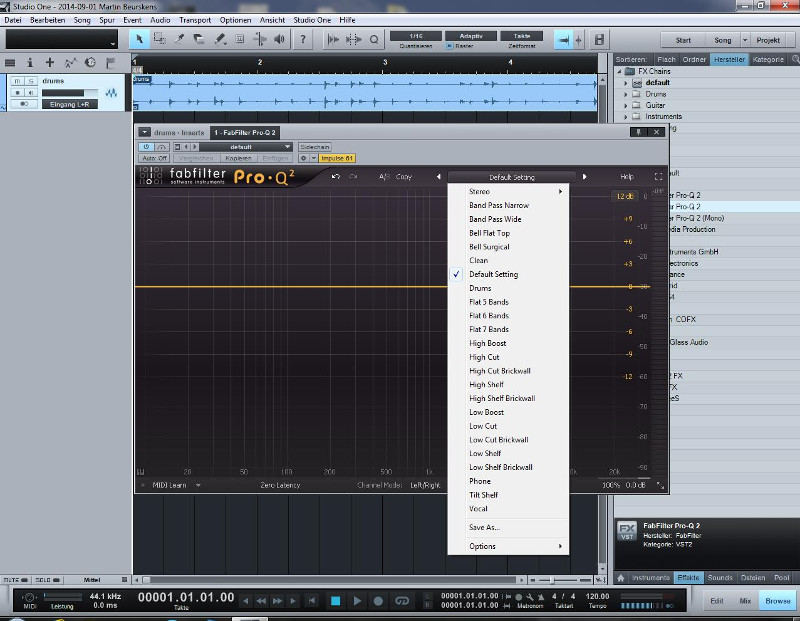Open MIDI Learn dropdown arrow
Viewport: 800px width, 621px height.
[198, 485]
